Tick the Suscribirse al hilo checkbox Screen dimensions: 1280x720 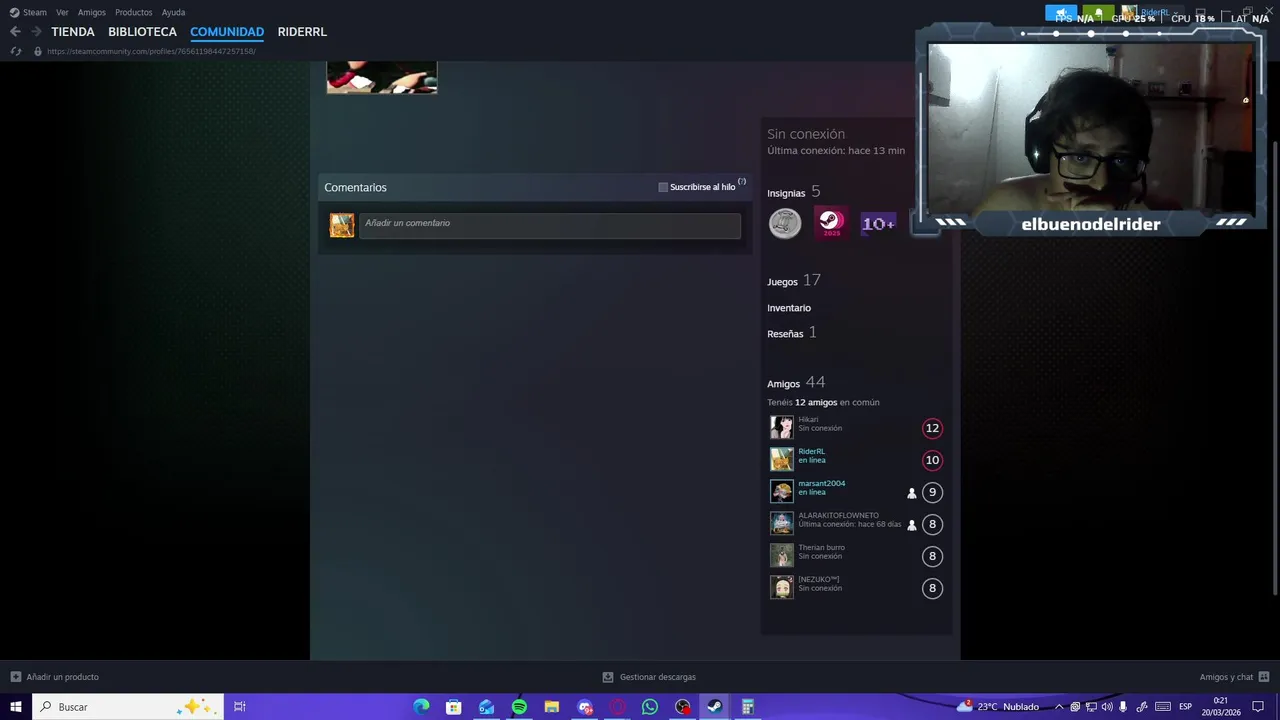663,187
